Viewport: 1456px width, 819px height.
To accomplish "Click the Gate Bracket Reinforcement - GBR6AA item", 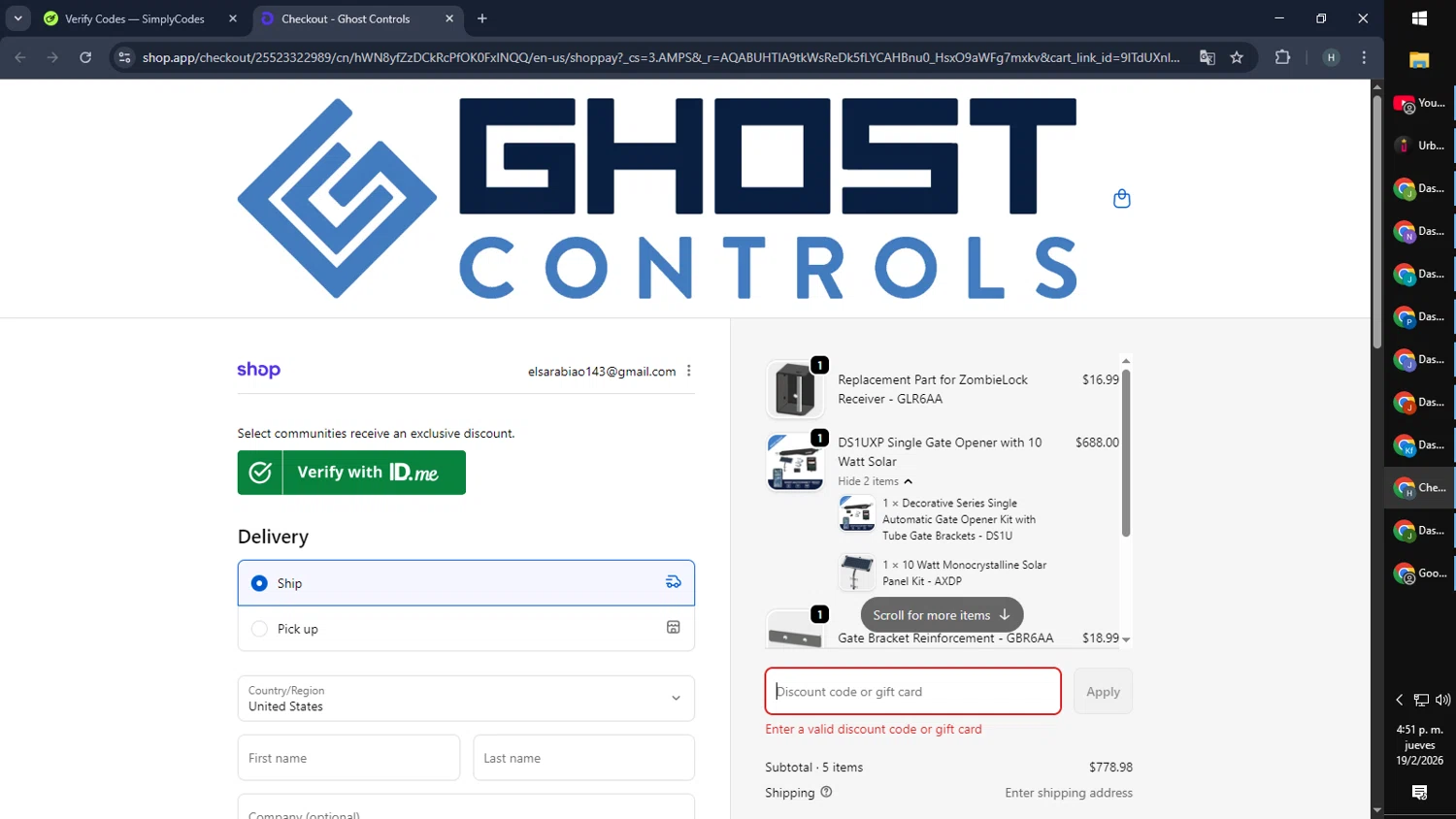I will [945, 638].
